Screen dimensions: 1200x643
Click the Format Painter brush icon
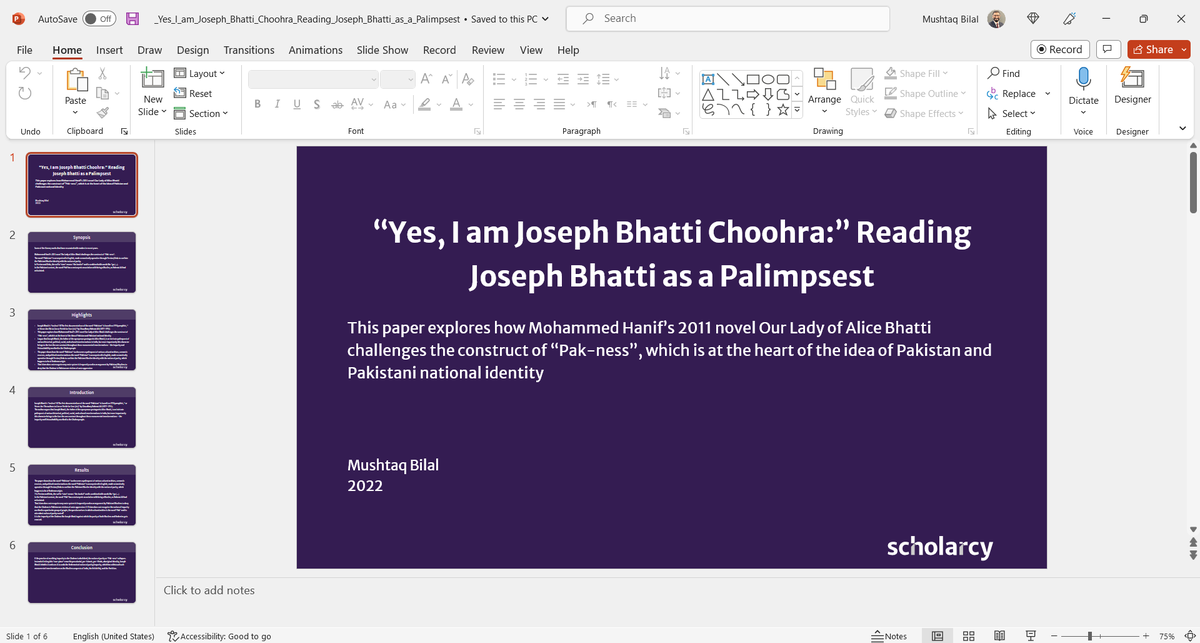coord(102,114)
